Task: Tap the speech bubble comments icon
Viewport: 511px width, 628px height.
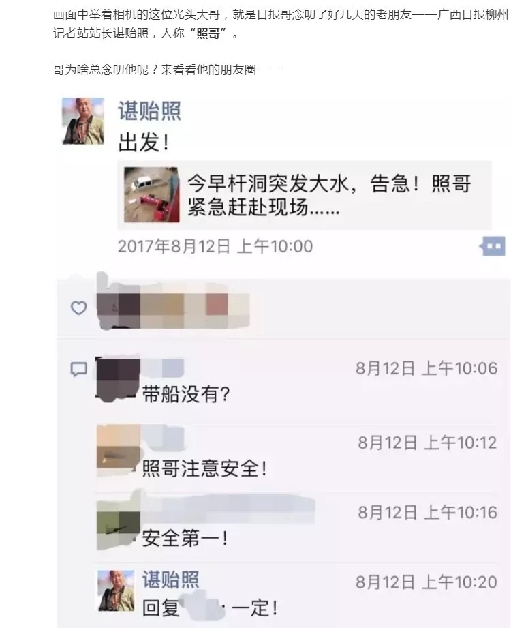Action: pyautogui.click(x=79, y=369)
